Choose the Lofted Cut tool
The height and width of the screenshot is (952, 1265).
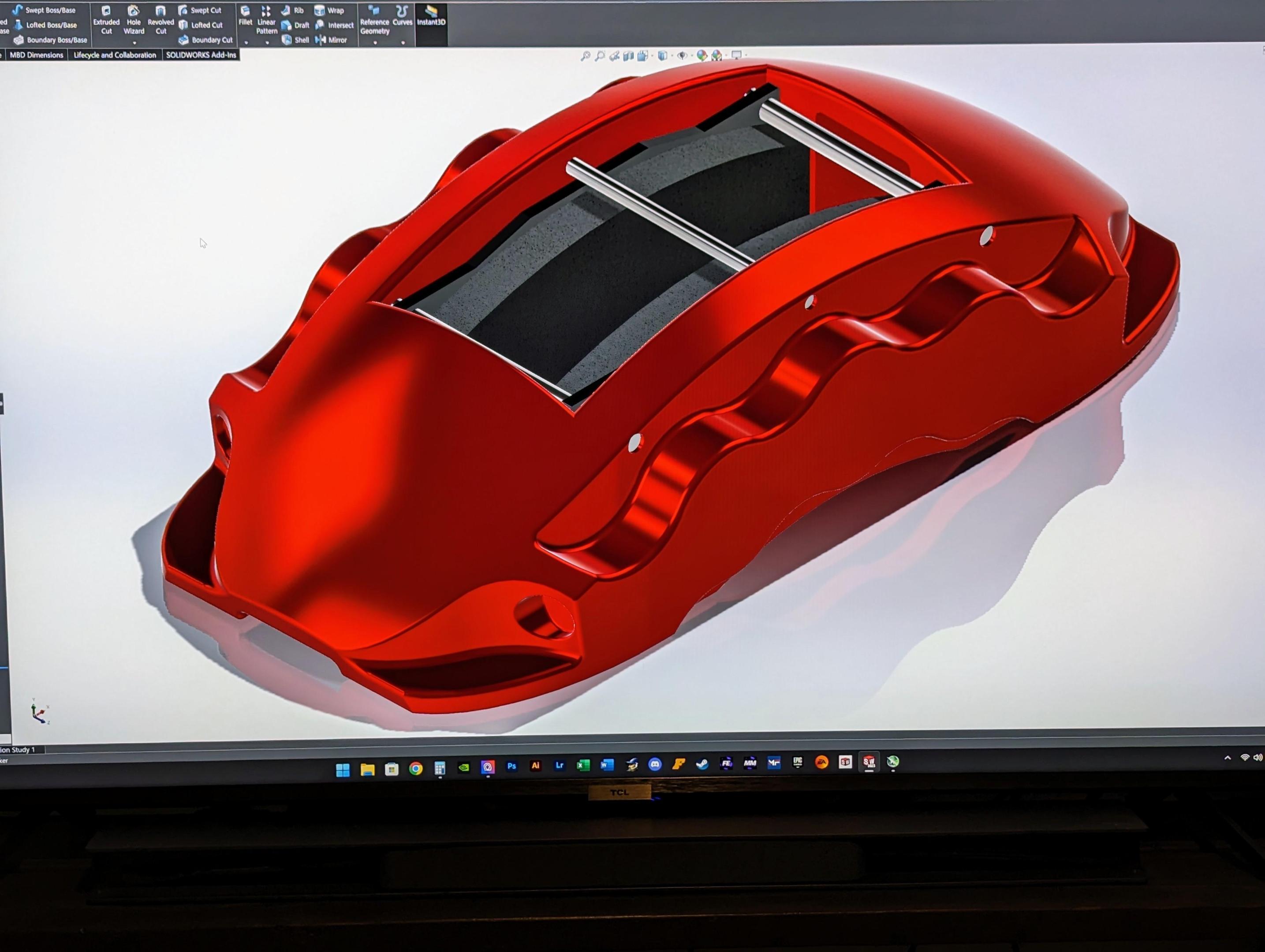tap(200, 25)
